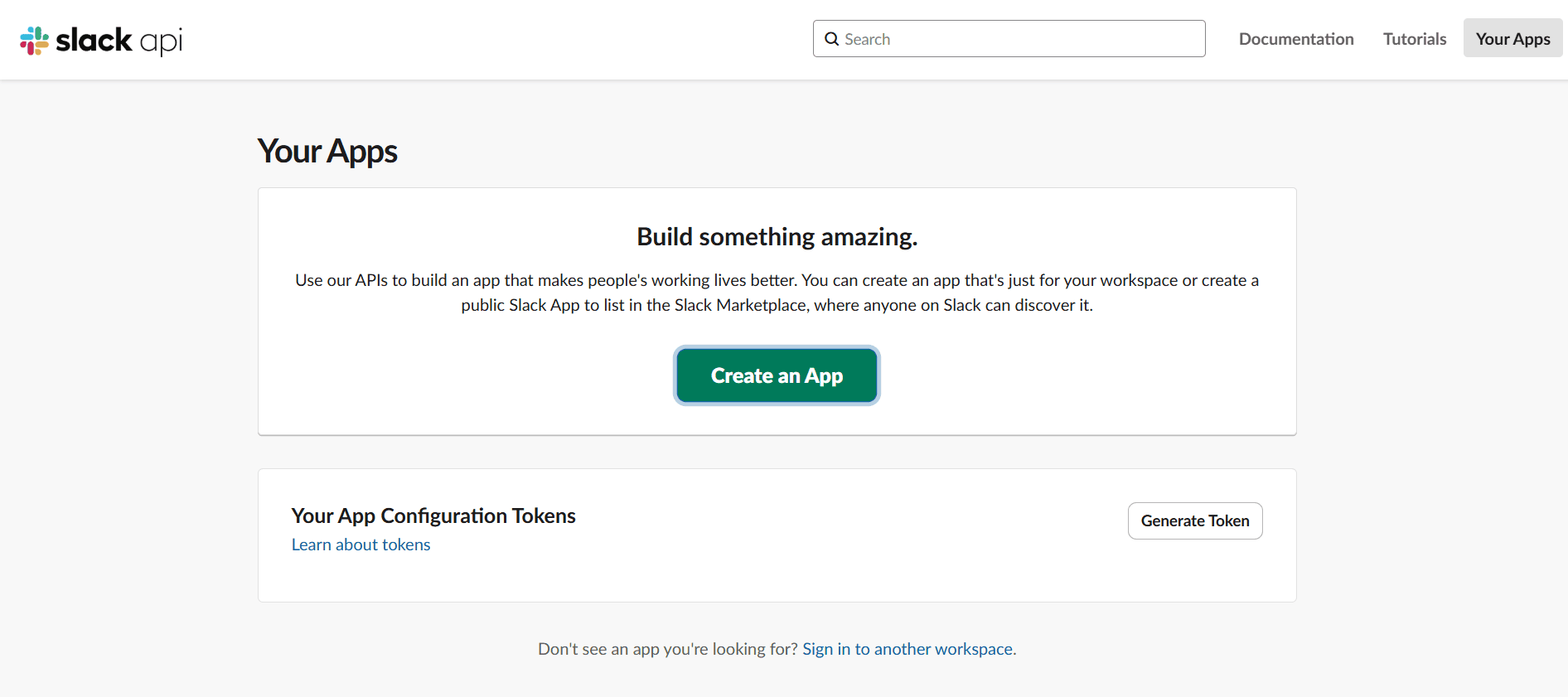Viewport: 1568px width, 697px height.
Task: Go to the Tutorials nav item
Action: 1414,39
